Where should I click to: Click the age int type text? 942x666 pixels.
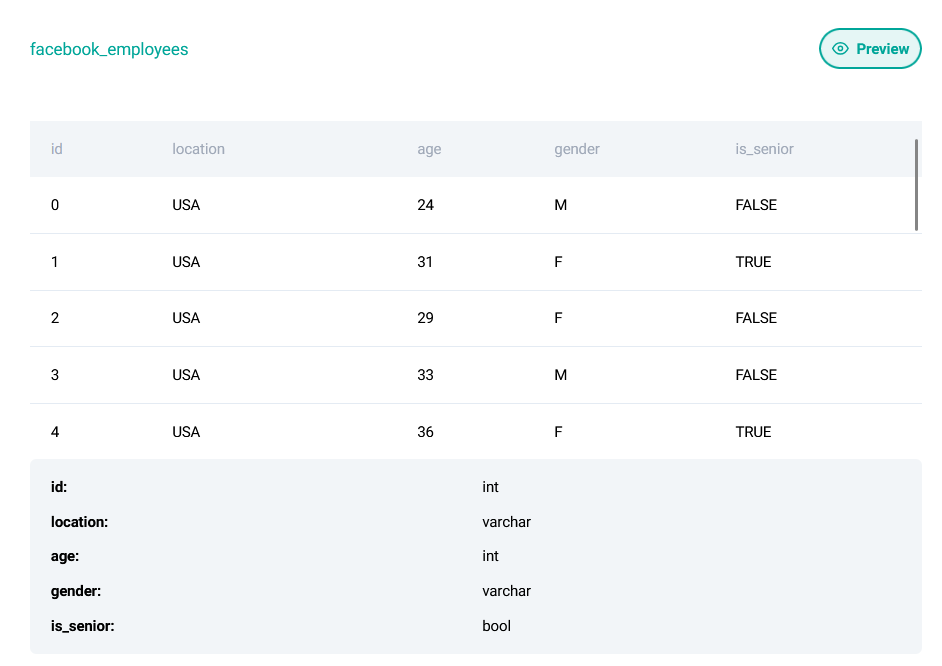[490, 556]
